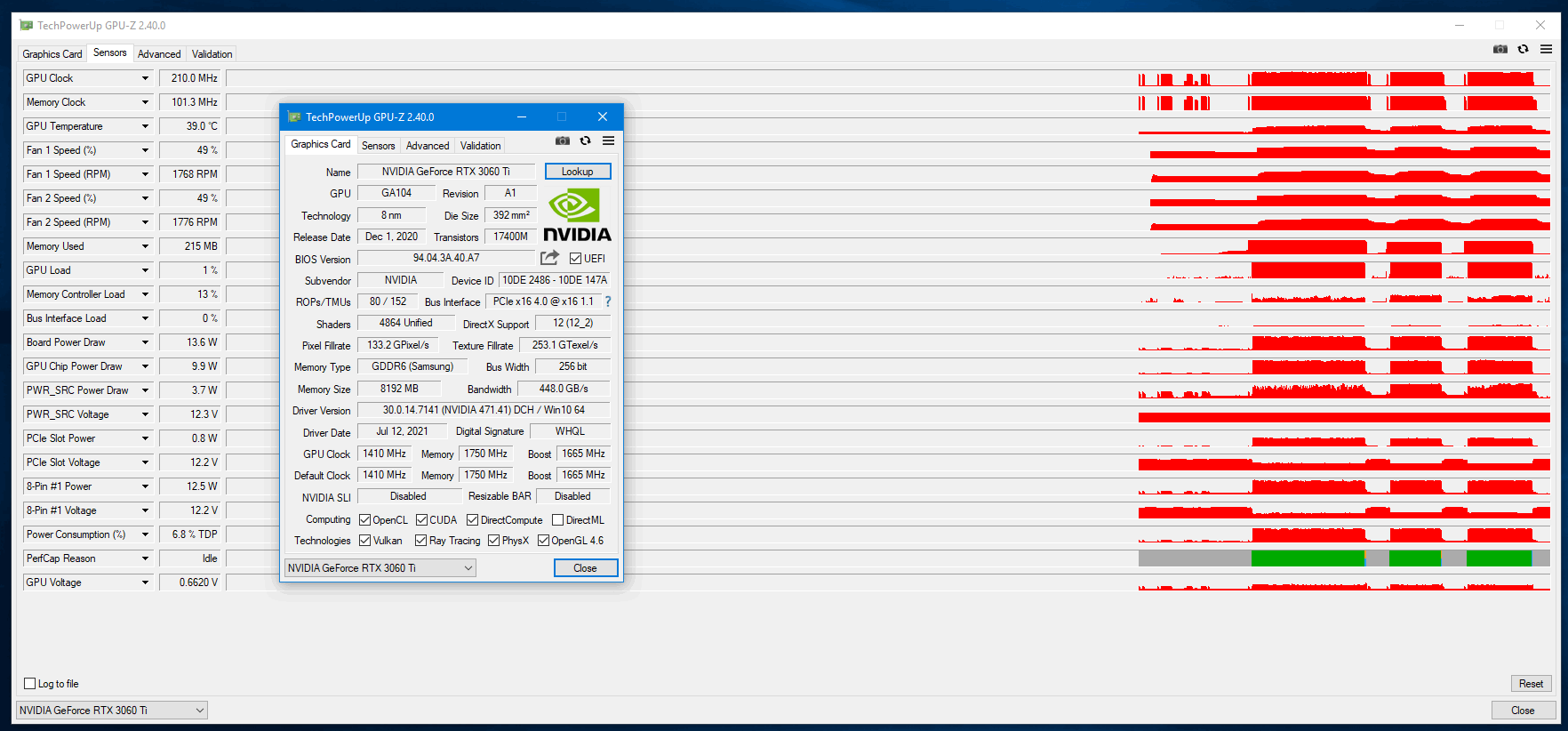Open GPU Clock sensor dropdown arrow
Viewport: 1568px width, 731px height.
coord(145,78)
